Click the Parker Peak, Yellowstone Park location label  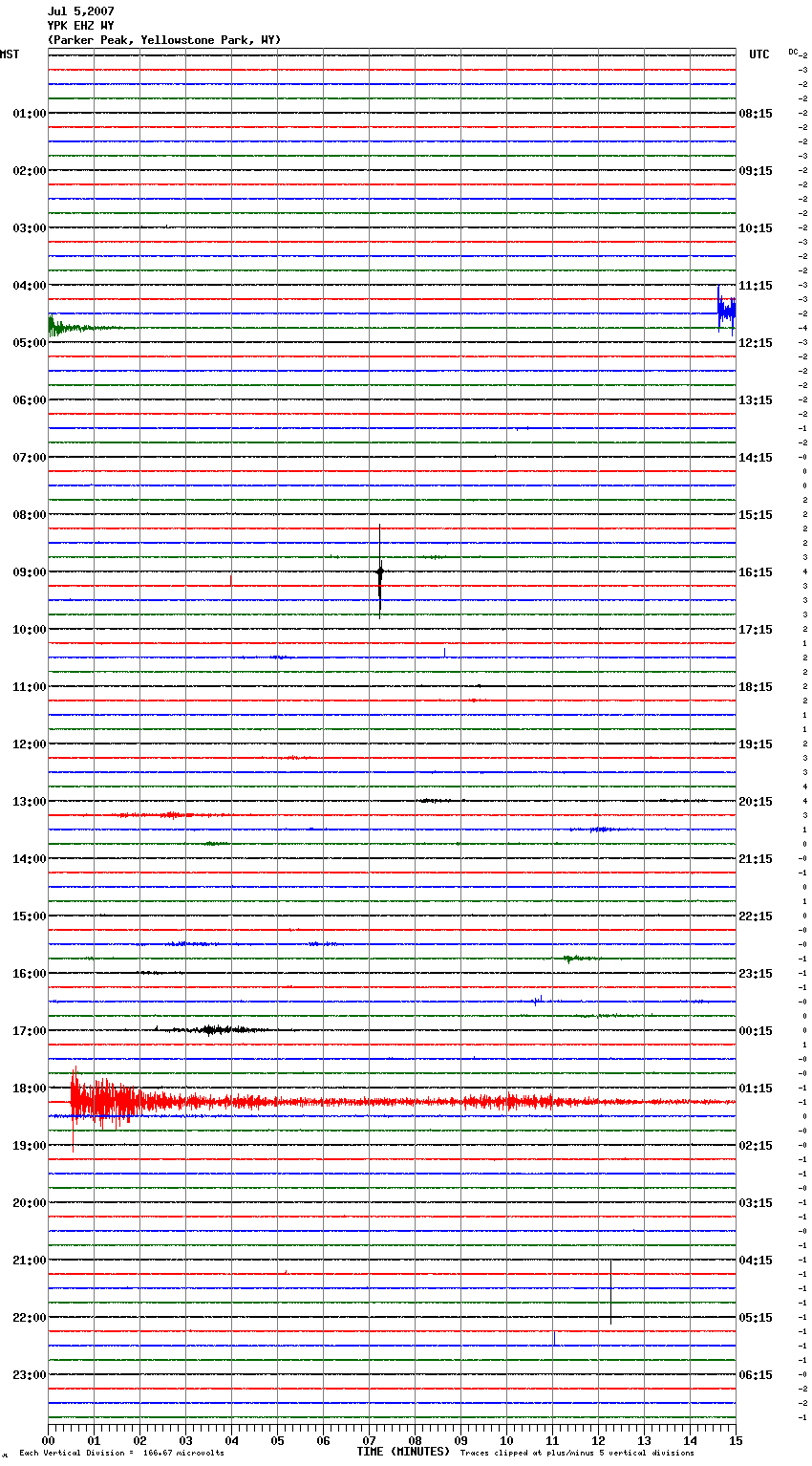(164, 40)
